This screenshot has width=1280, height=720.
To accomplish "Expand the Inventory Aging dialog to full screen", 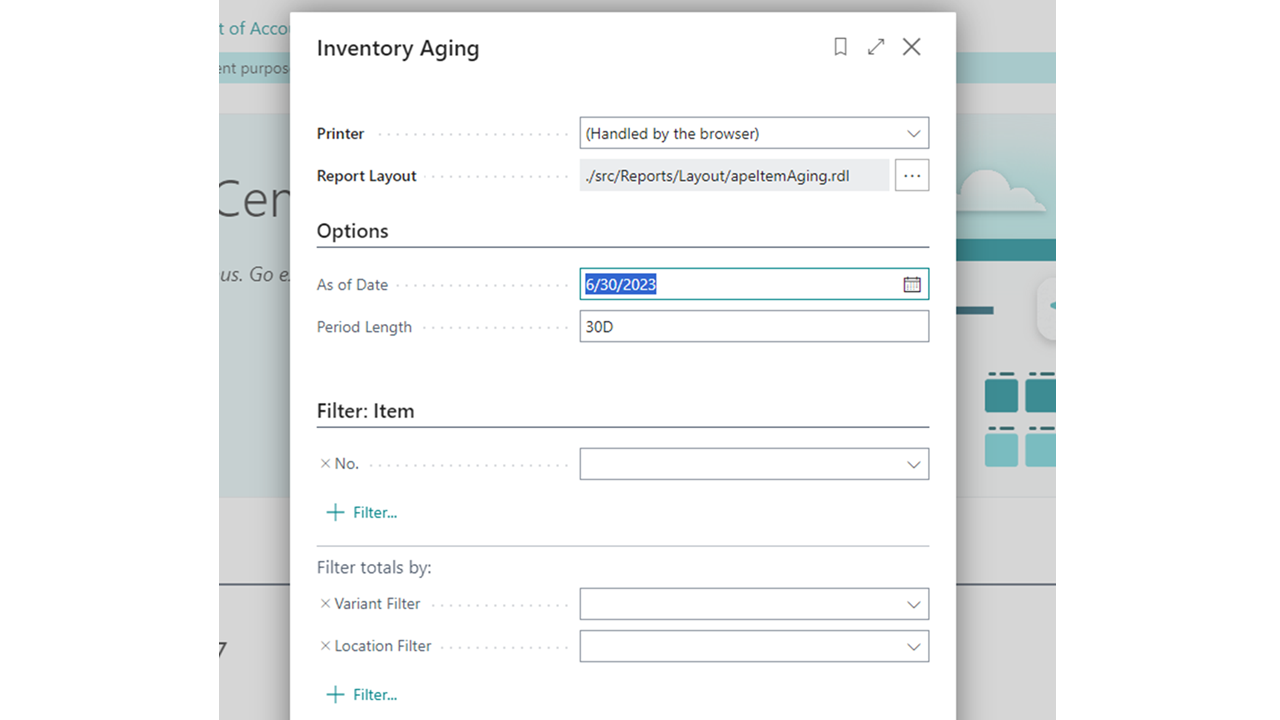I will point(876,47).
